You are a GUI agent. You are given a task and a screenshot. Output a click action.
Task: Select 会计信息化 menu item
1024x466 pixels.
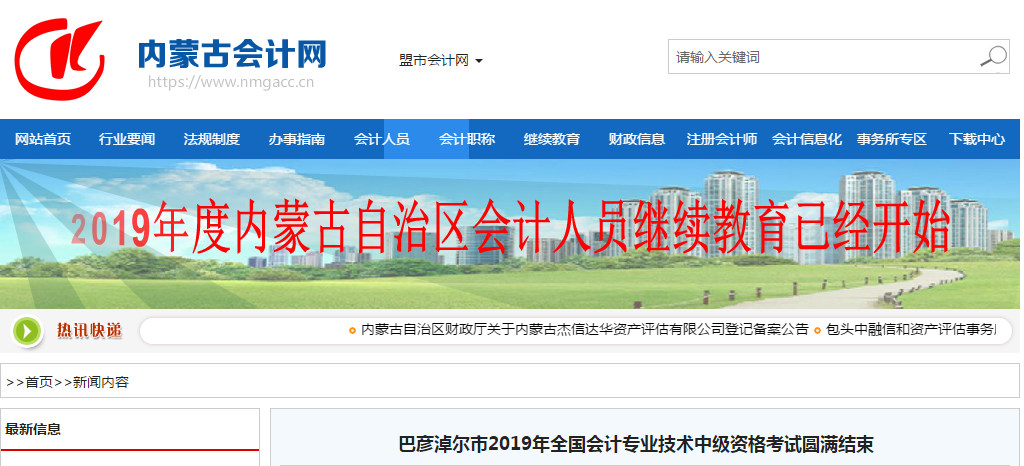coord(807,139)
